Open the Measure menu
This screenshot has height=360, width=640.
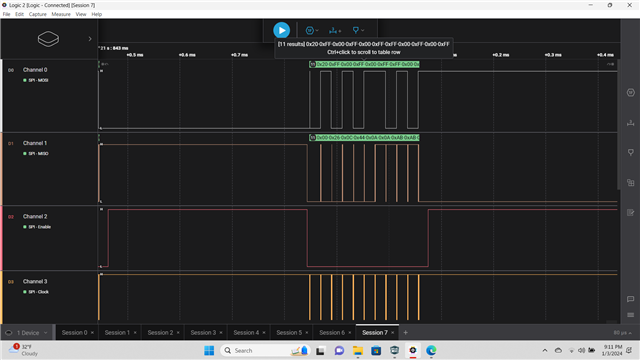click(x=61, y=14)
